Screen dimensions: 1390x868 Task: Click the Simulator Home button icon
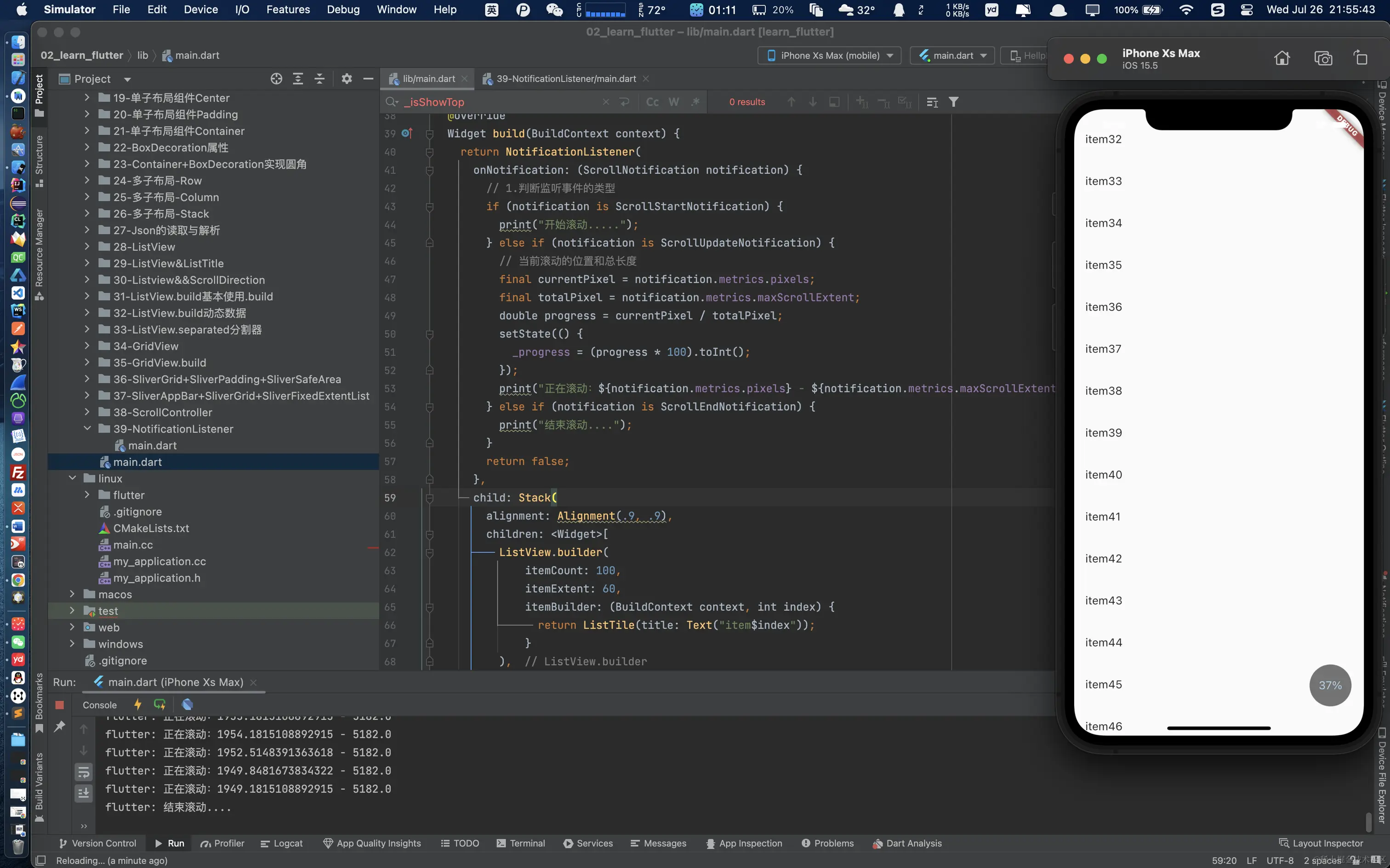[1282, 58]
